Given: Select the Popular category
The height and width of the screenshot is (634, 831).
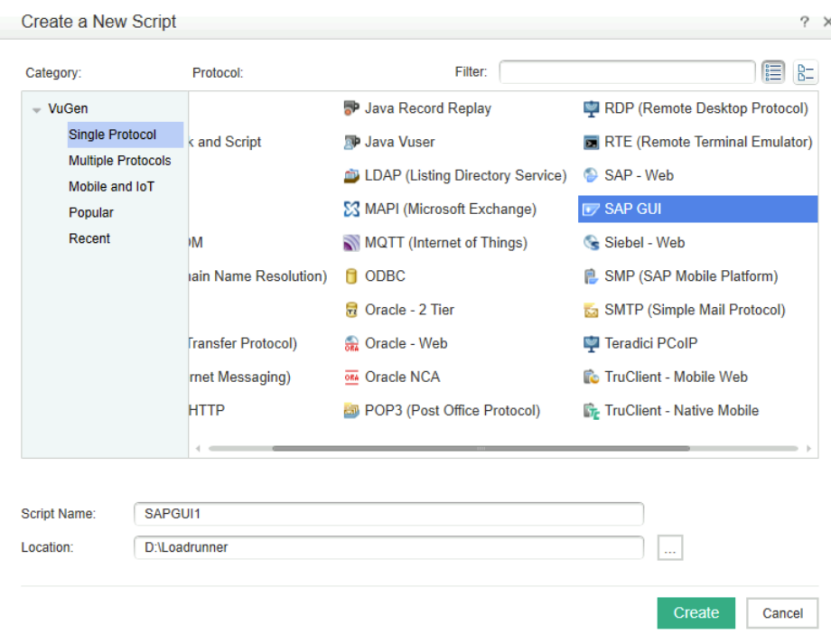Looking at the screenshot, I should point(91,213).
